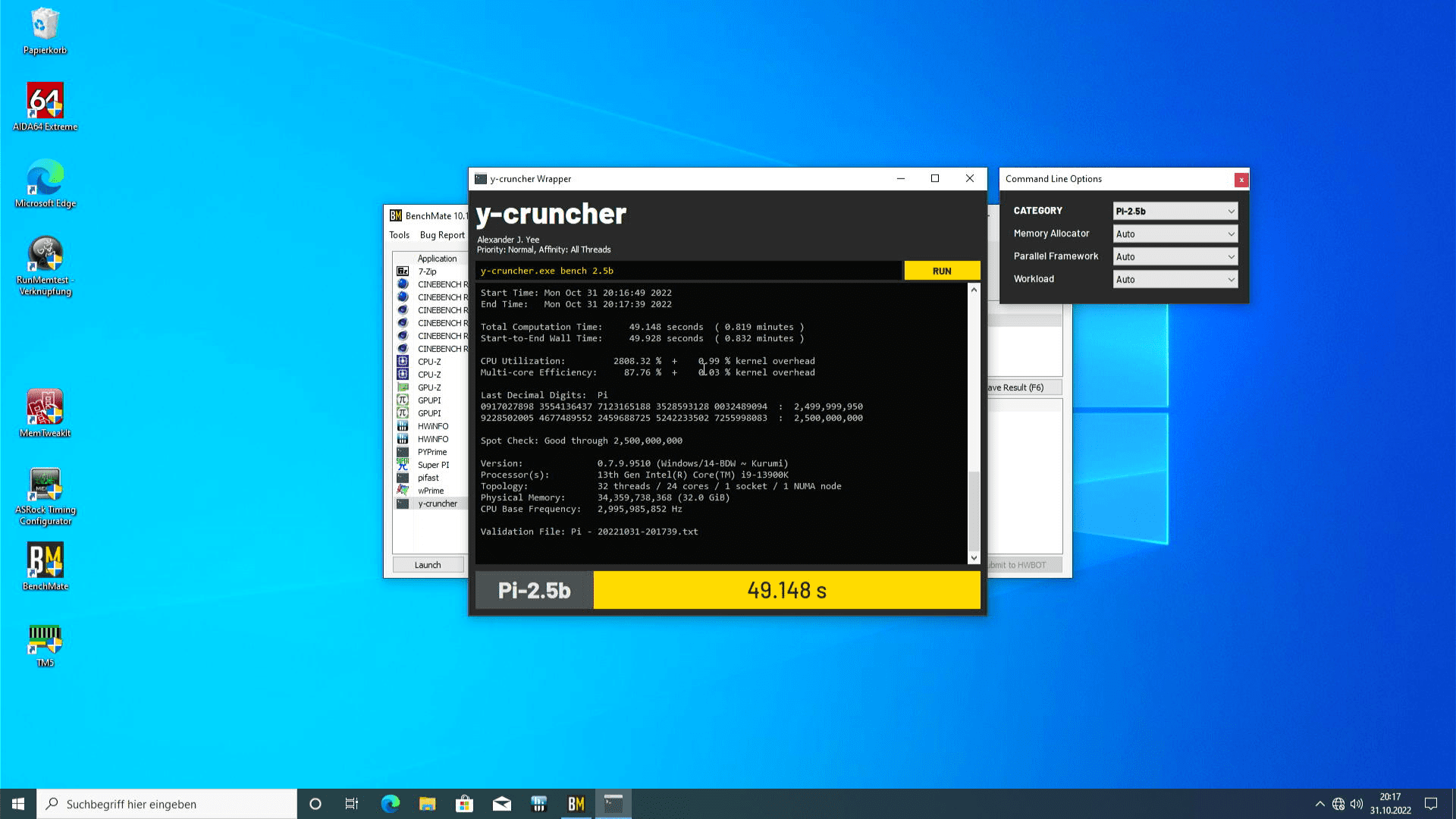This screenshot has height=819, width=1456.
Task: Open MemTweakIt desktop shortcut
Action: tap(45, 413)
